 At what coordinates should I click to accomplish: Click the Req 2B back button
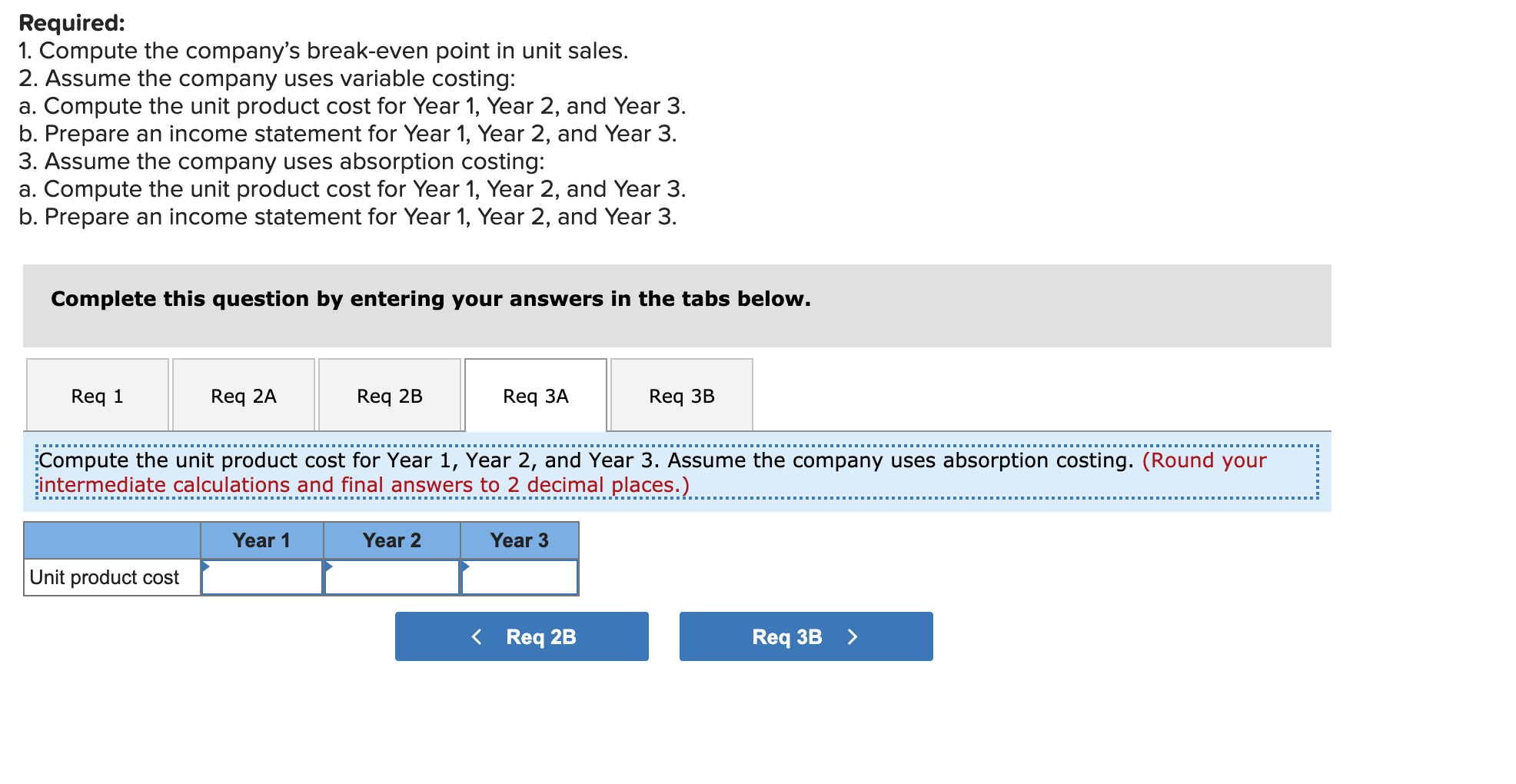pos(521,636)
